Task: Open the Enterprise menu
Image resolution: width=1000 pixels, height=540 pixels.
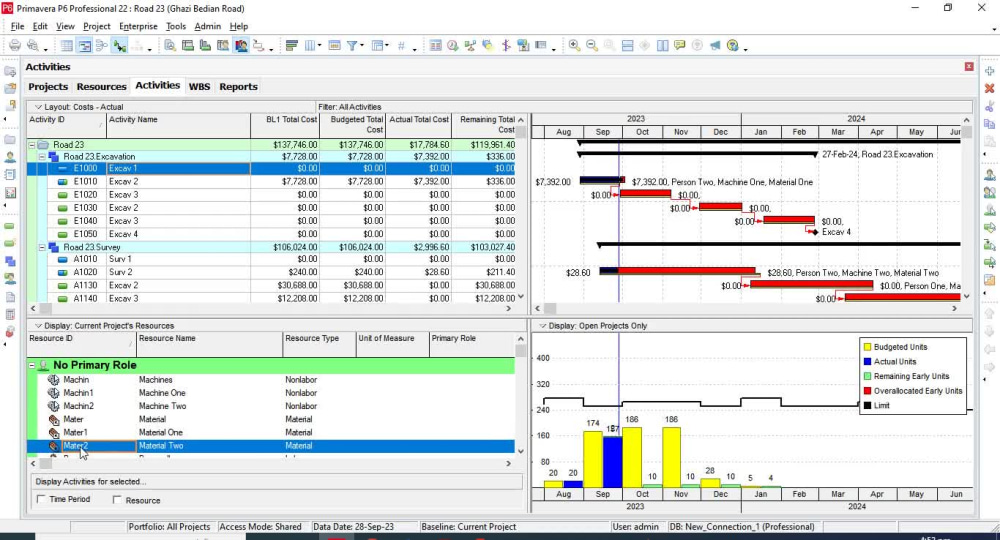Action: click(x=138, y=26)
